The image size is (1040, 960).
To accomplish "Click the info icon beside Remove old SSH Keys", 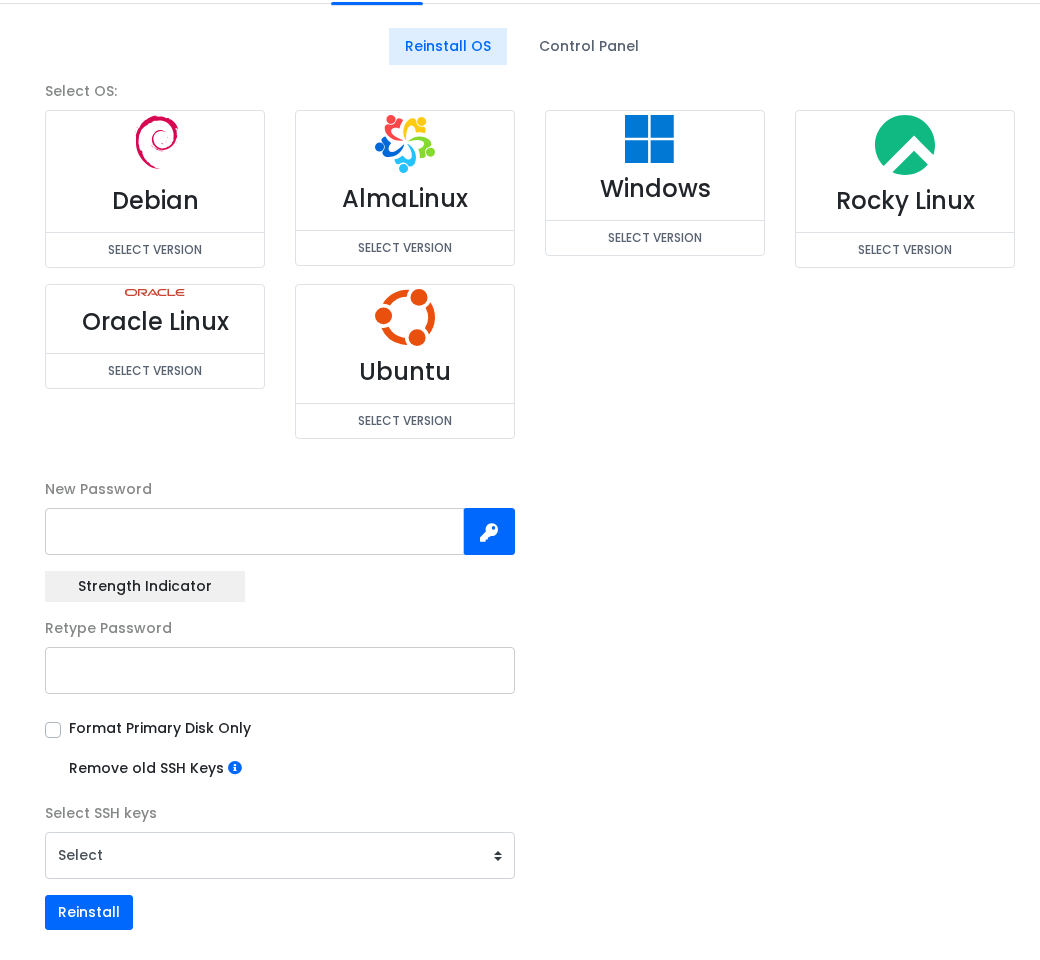I will coord(235,768).
